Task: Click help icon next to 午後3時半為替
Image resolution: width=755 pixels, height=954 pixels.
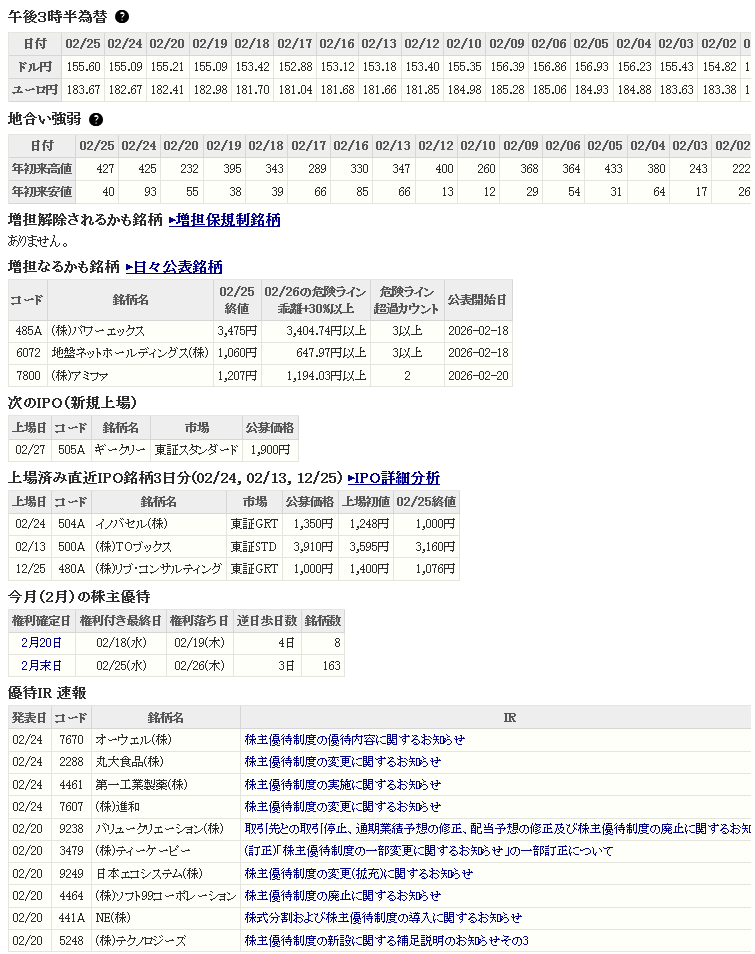Action: tap(122, 17)
